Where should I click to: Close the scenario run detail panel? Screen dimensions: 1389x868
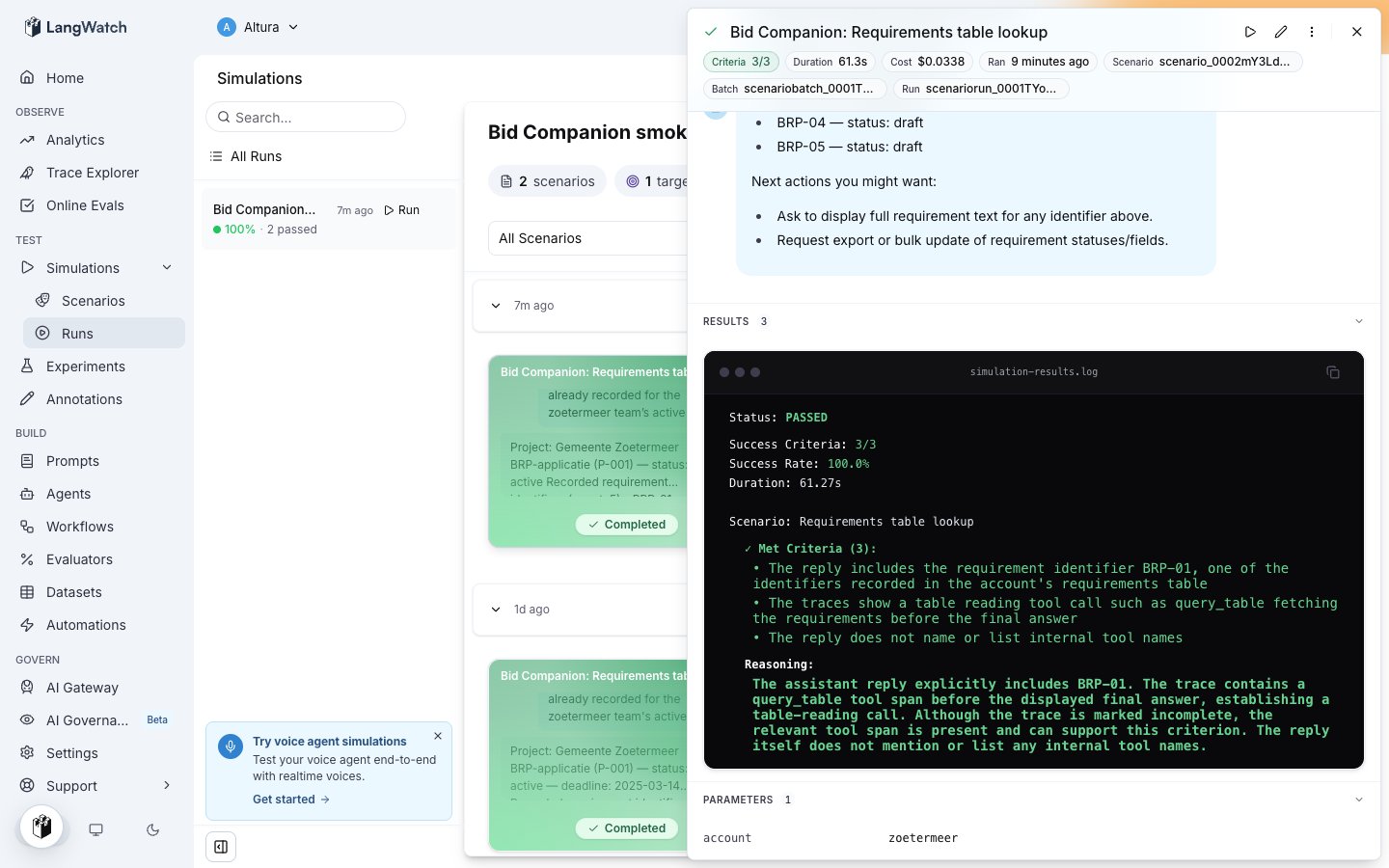[1357, 32]
